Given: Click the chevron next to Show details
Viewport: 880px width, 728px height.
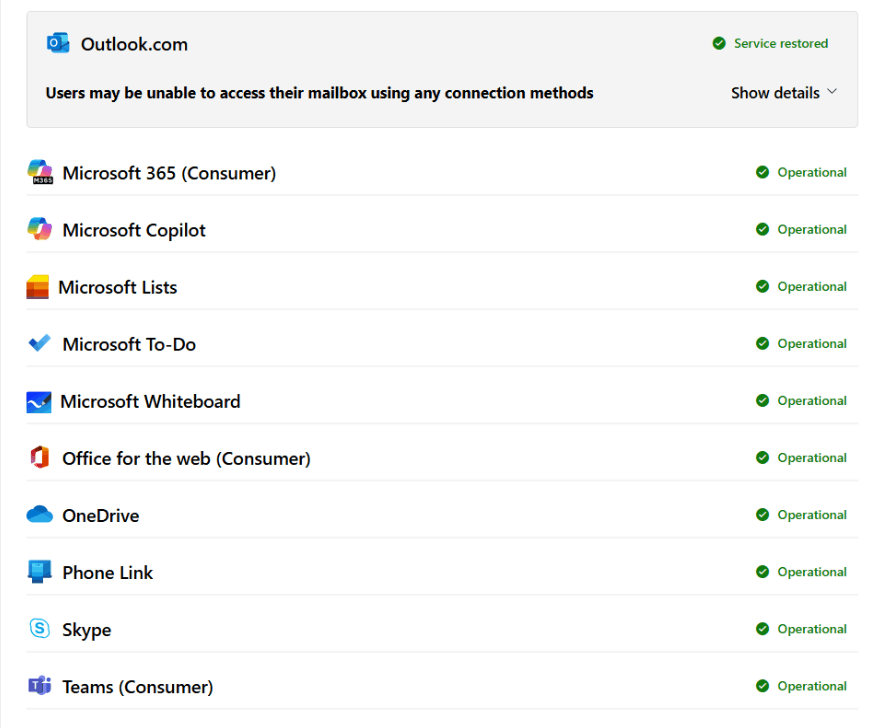Looking at the screenshot, I should coord(832,92).
